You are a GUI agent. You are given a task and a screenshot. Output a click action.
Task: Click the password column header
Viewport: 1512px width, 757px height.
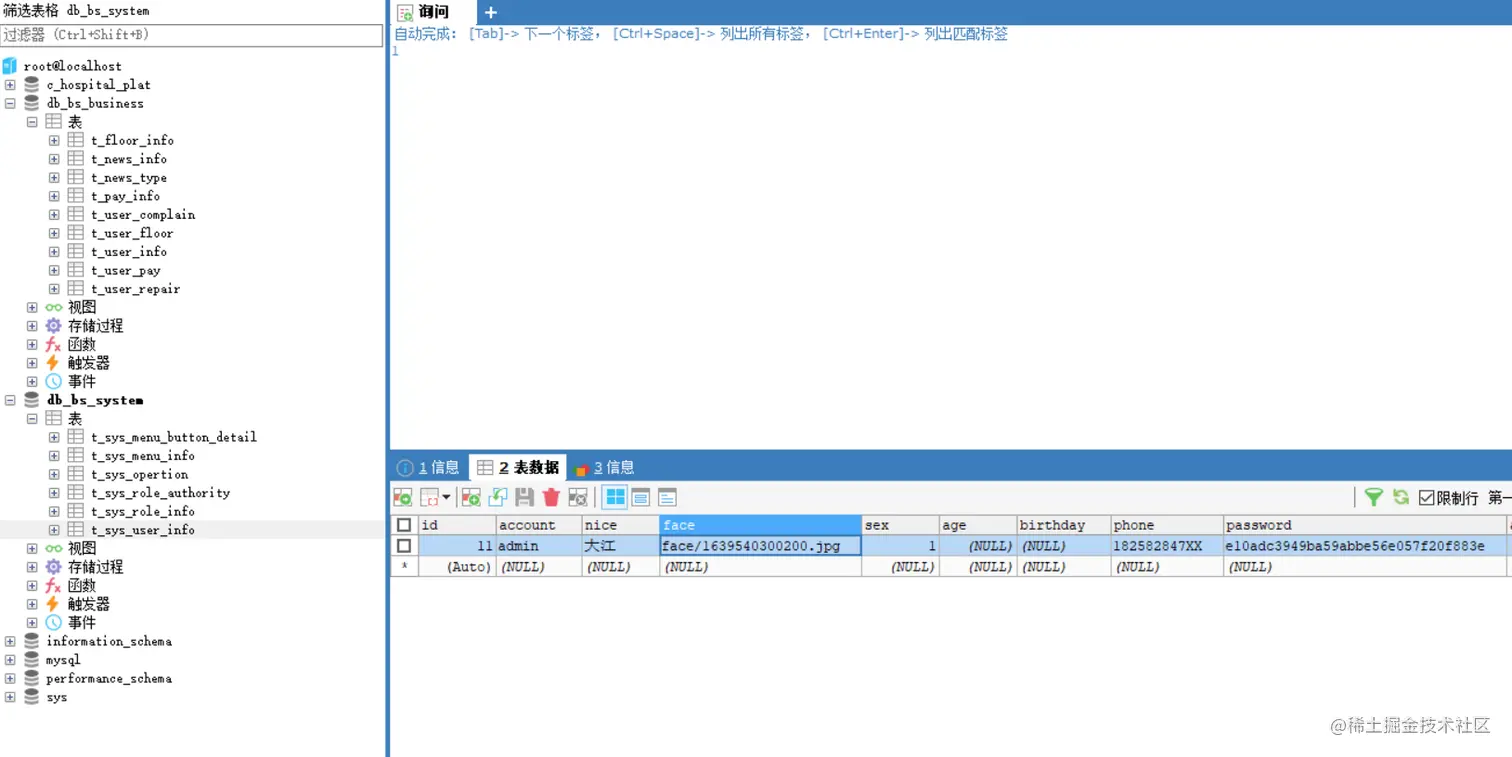tap(1365, 525)
